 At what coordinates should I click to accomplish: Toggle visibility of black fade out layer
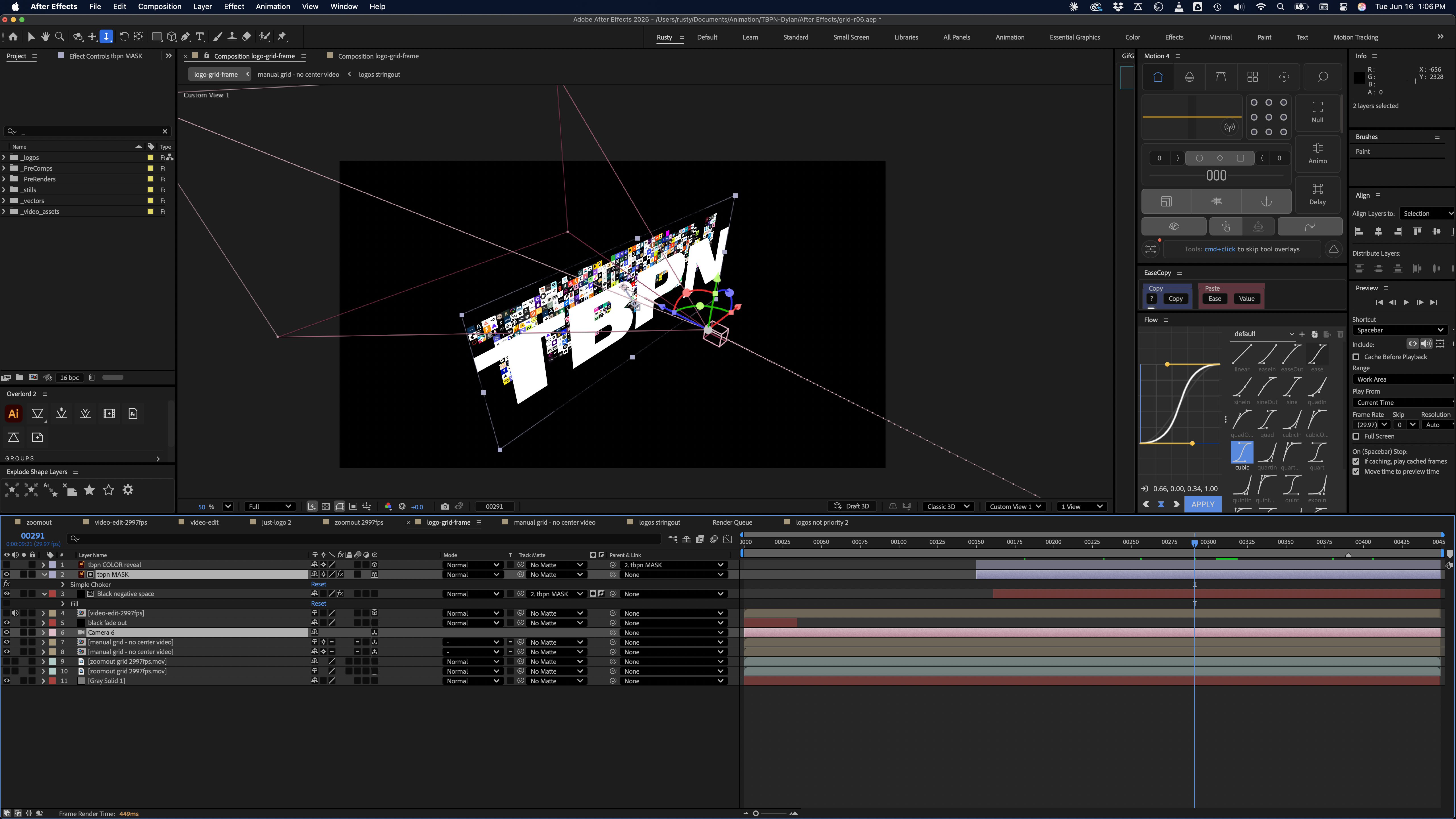(x=7, y=623)
